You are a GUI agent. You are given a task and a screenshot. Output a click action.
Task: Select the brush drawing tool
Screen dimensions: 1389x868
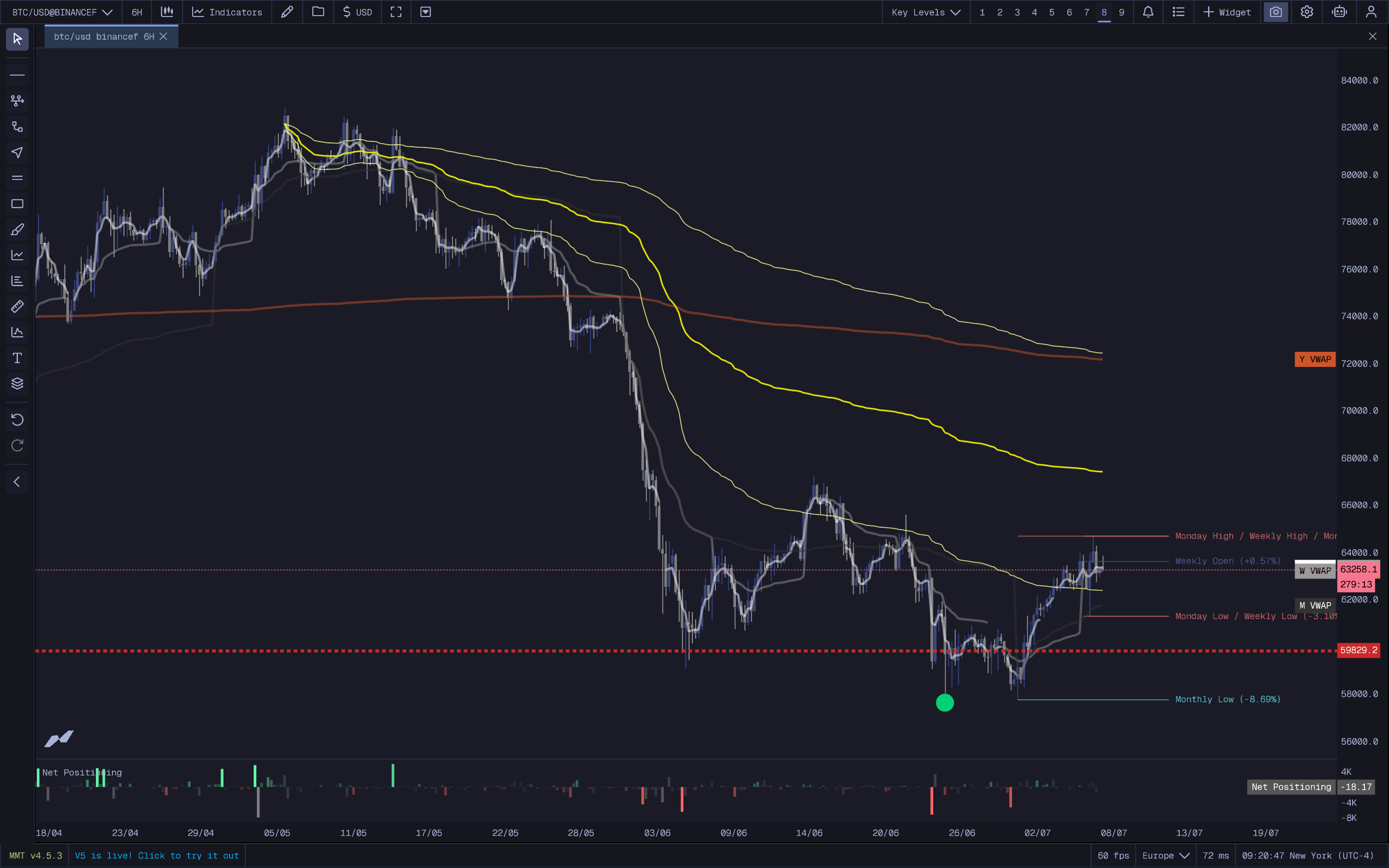(17, 230)
